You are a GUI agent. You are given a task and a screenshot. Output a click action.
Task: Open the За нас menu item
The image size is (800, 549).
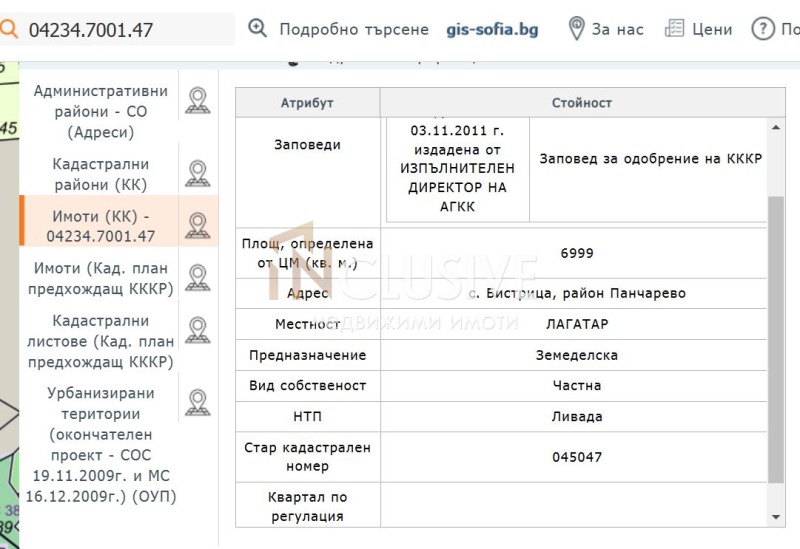point(617,30)
